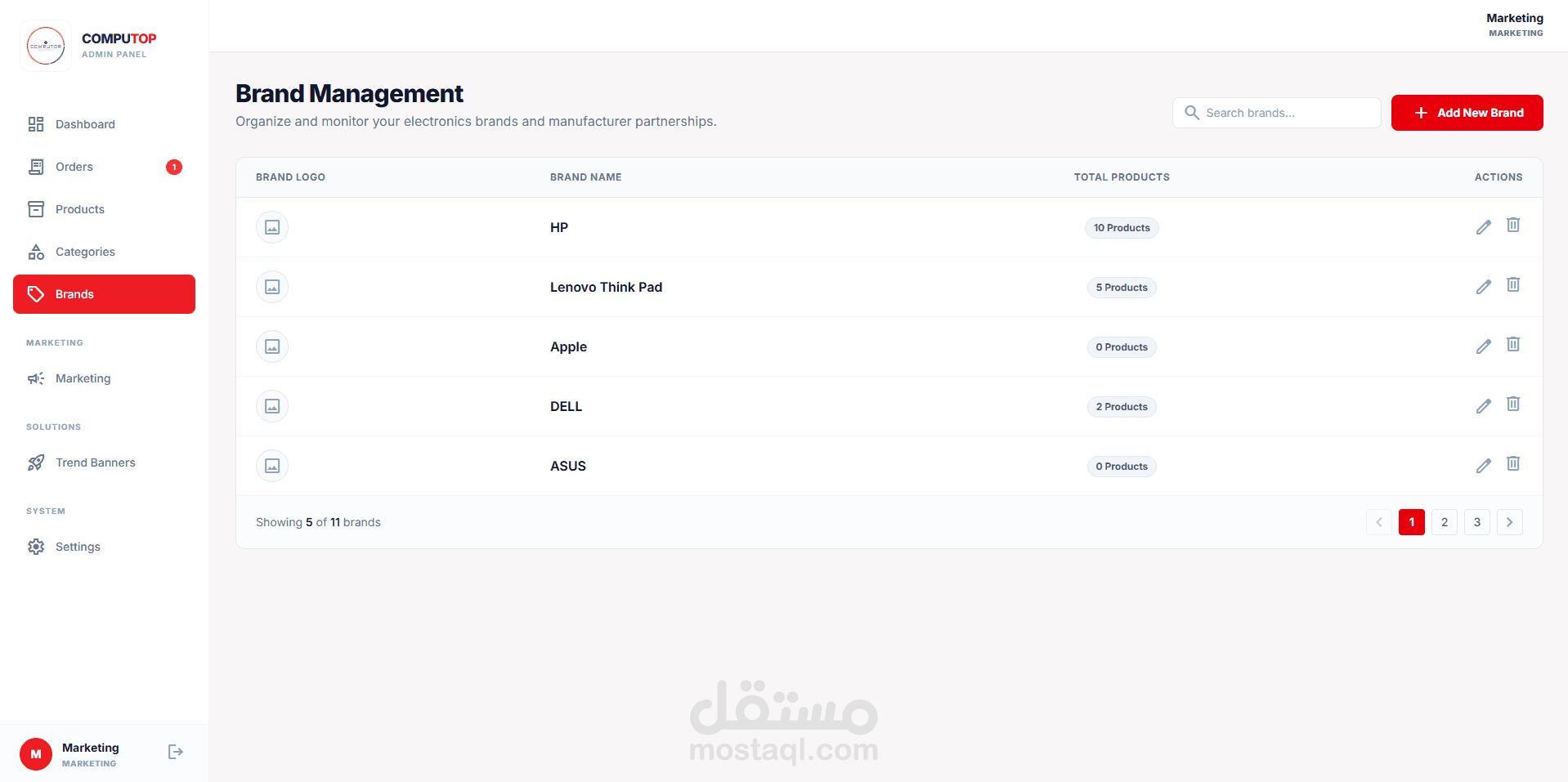Image resolution: width=1568 pixels, height=782 pixels.
Task: Click the logout icon at sidebar bottom
Action: coord(176,752)
